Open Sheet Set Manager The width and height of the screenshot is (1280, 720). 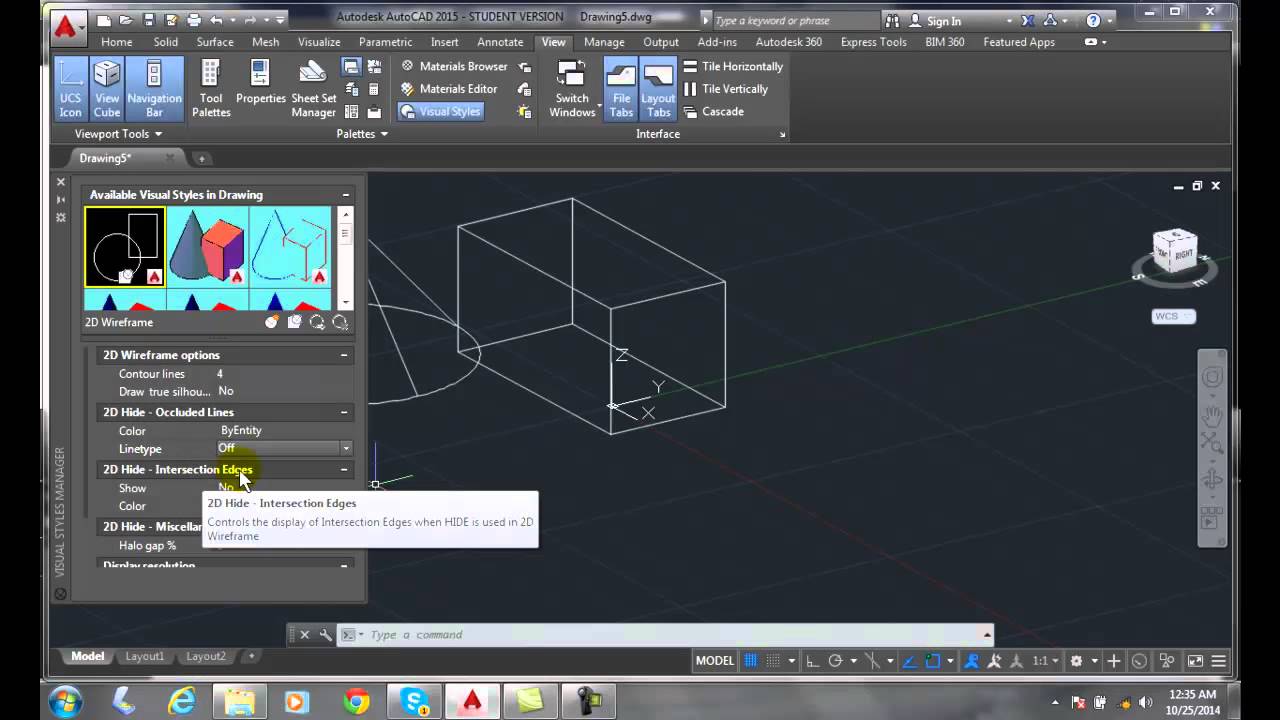click(x=313, y=89)
